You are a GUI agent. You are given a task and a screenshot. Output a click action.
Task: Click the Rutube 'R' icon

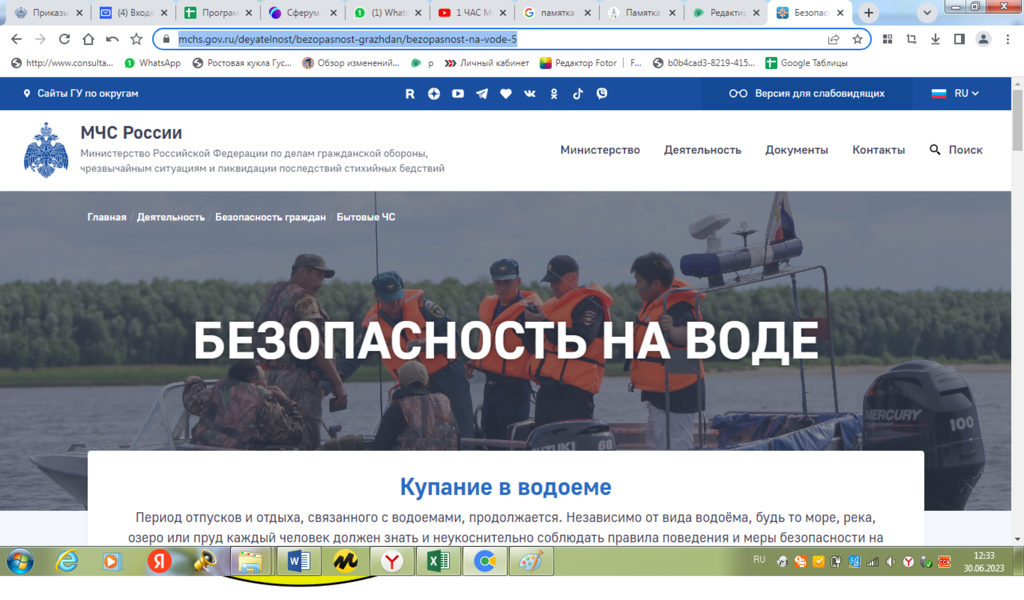(x=410, y=93)
